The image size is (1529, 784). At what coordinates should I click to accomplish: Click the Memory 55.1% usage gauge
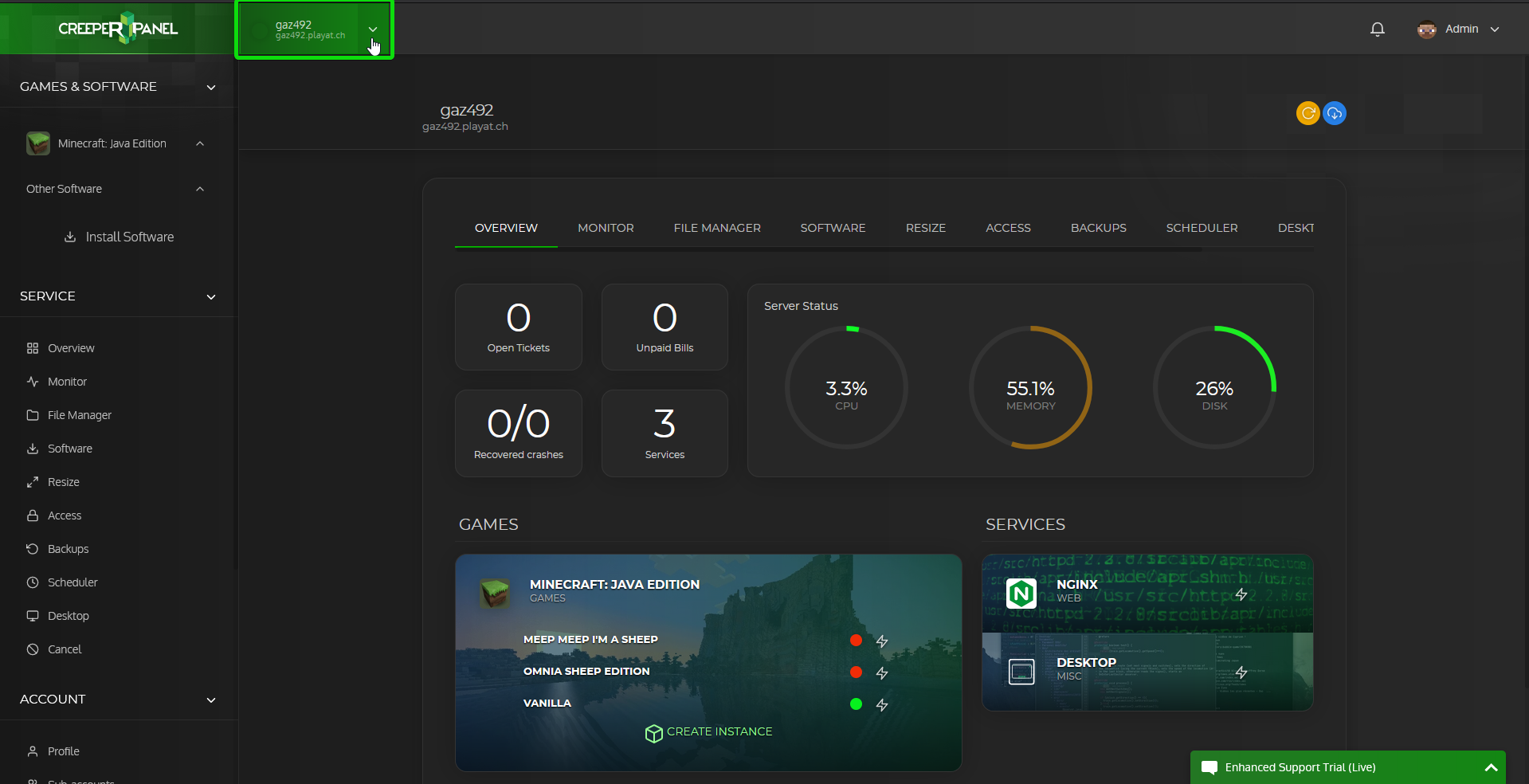click(x=1030, y=387)
